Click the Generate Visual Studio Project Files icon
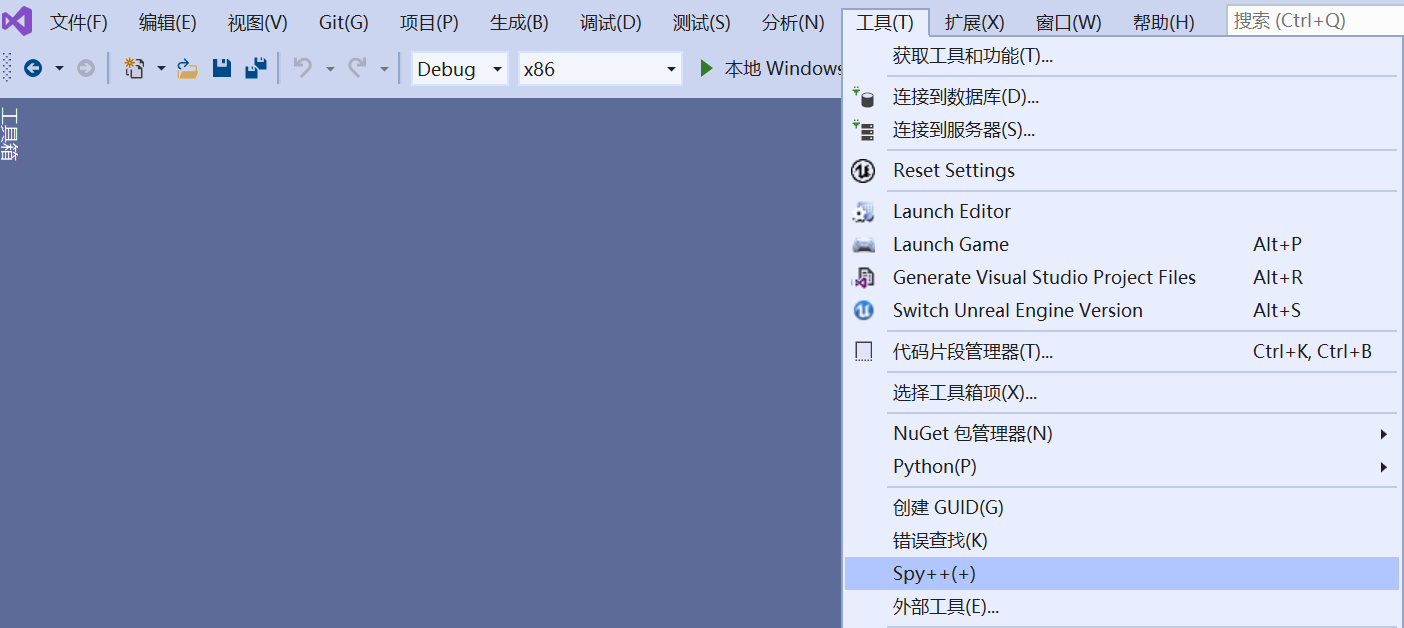 coord(862,277)
